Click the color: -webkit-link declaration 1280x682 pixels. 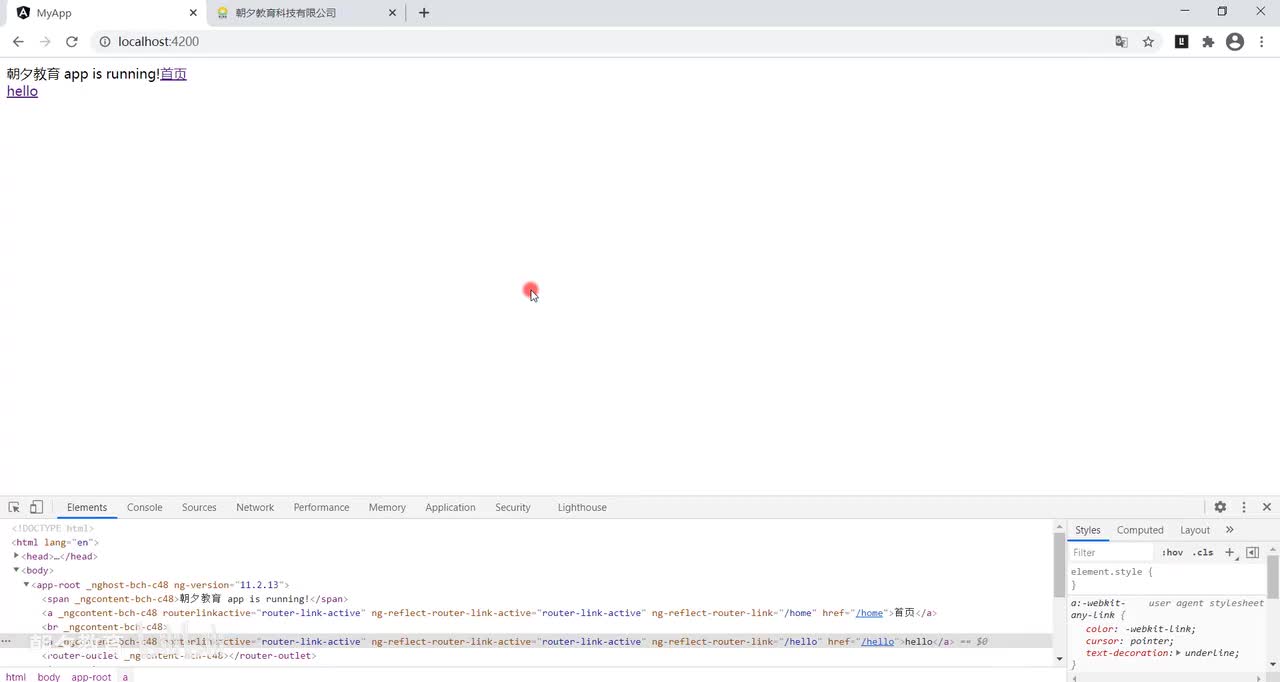tap(1141, 629)
